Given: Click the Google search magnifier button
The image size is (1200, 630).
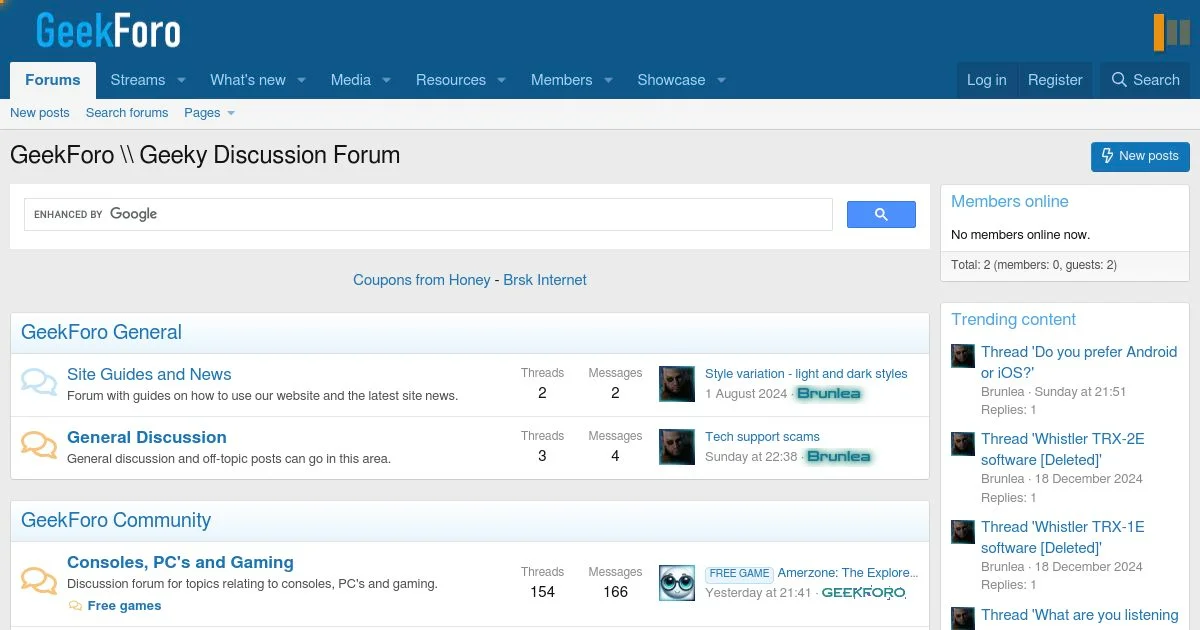Looking at the screenshot, I should tap(881, 214).
